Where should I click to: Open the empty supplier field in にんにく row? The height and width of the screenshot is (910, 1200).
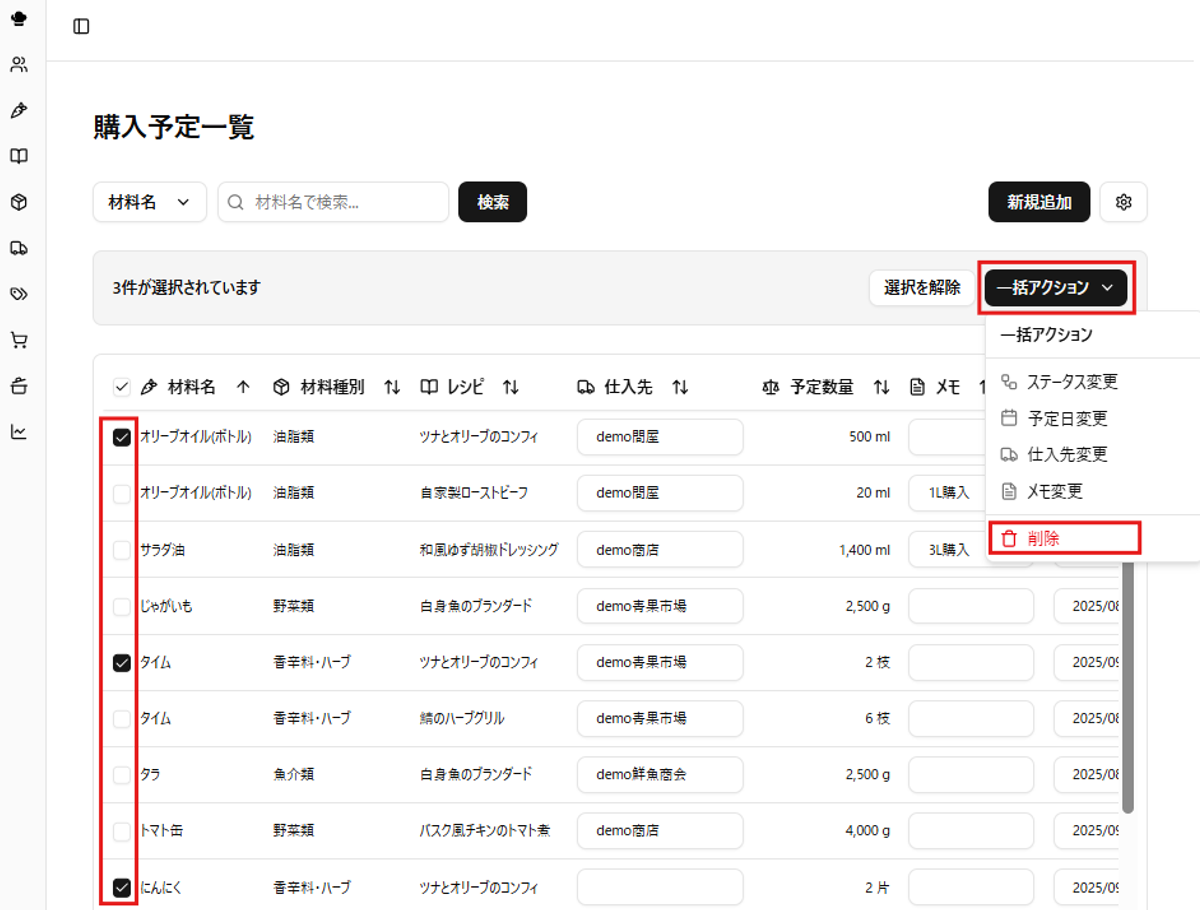[660, 887]
